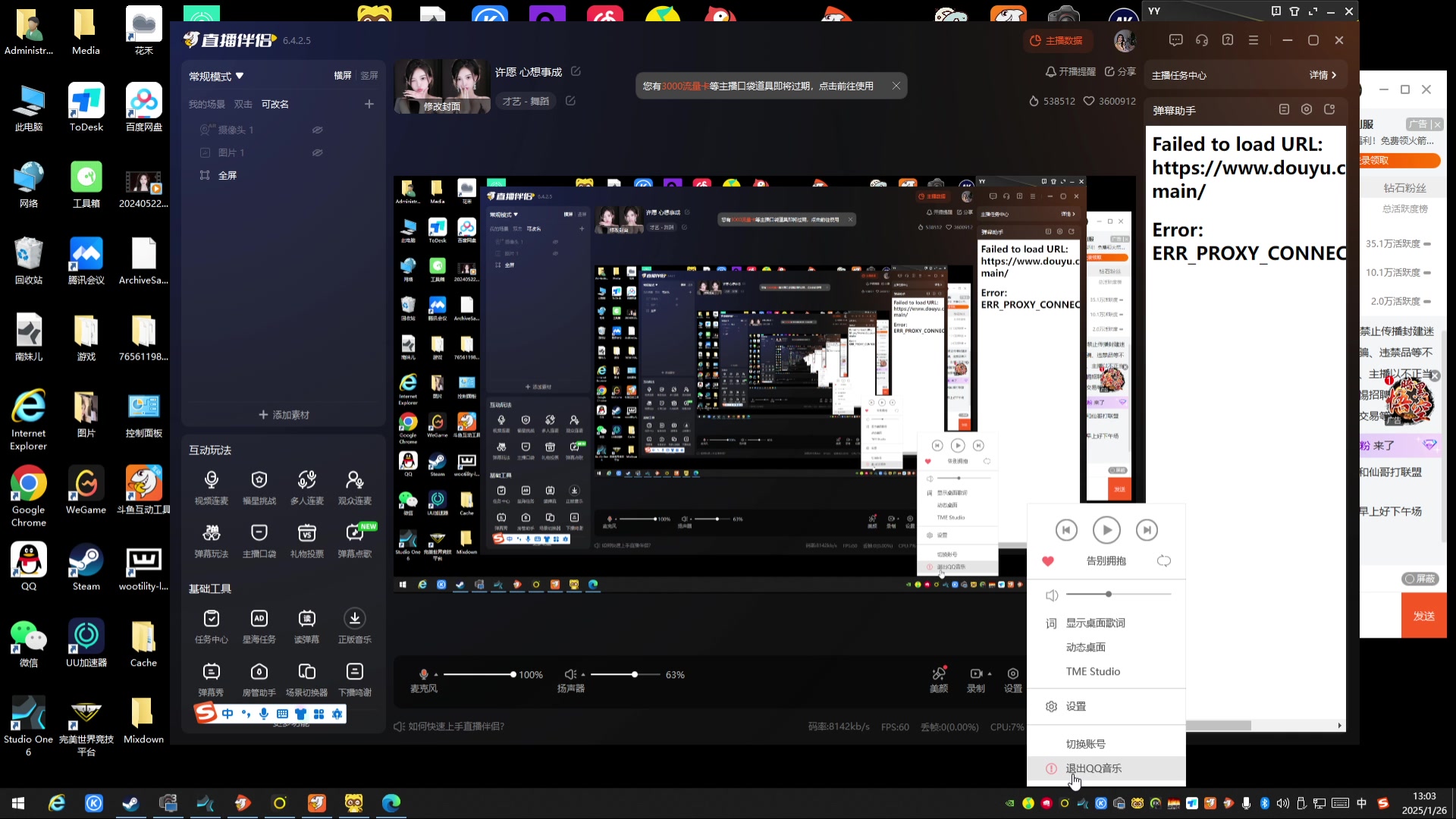
Task: Expand speaker device arrow beside 扬声器 icon
Action: [x=583, y=674]
